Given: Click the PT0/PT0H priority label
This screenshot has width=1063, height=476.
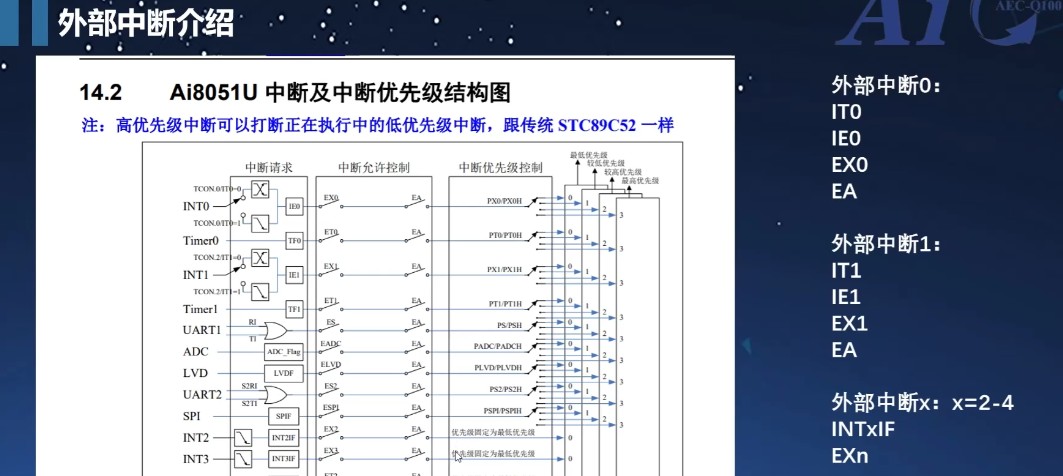Looking at the screenshot, I should tap(504, 235).
